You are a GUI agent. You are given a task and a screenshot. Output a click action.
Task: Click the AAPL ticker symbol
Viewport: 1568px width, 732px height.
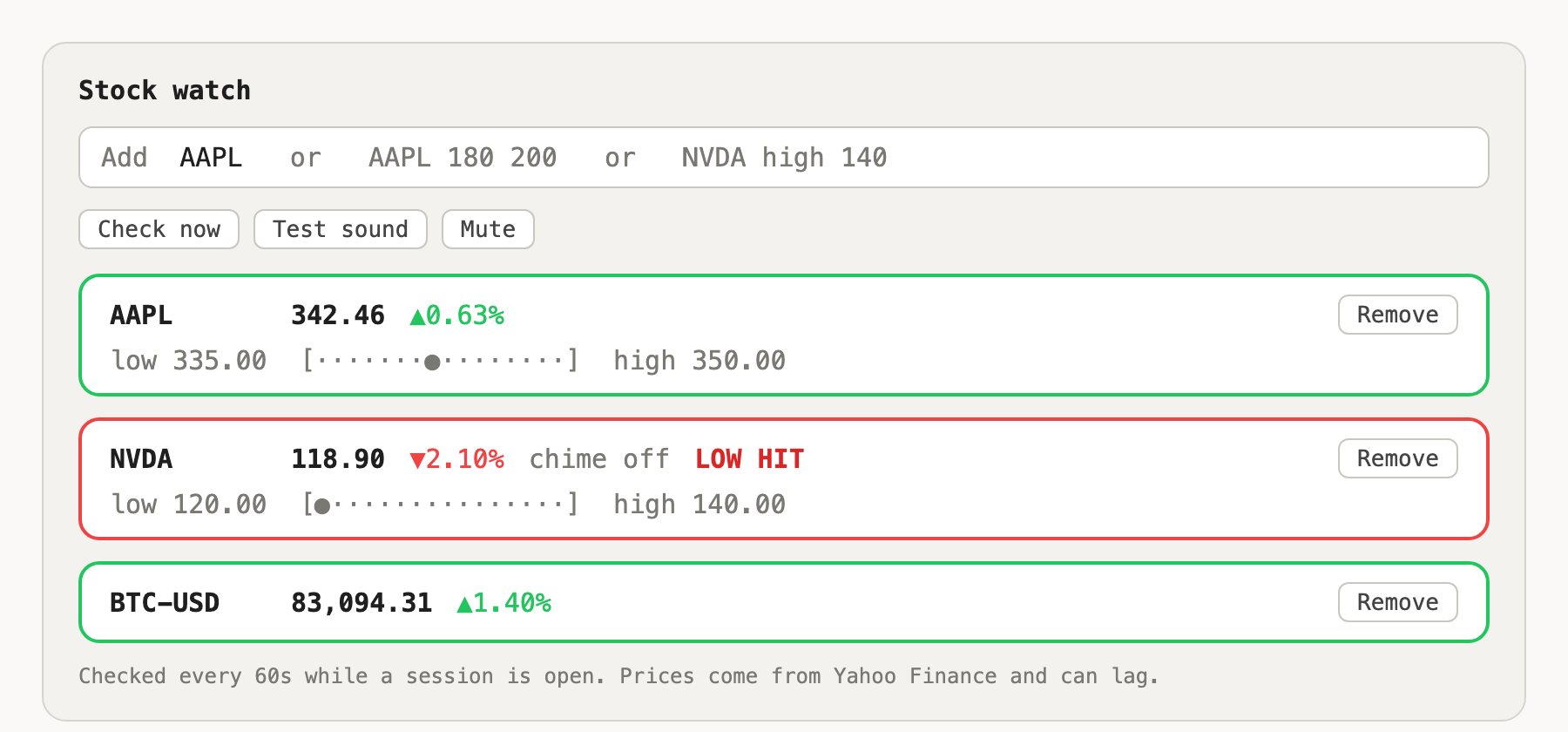pos(141,315)
